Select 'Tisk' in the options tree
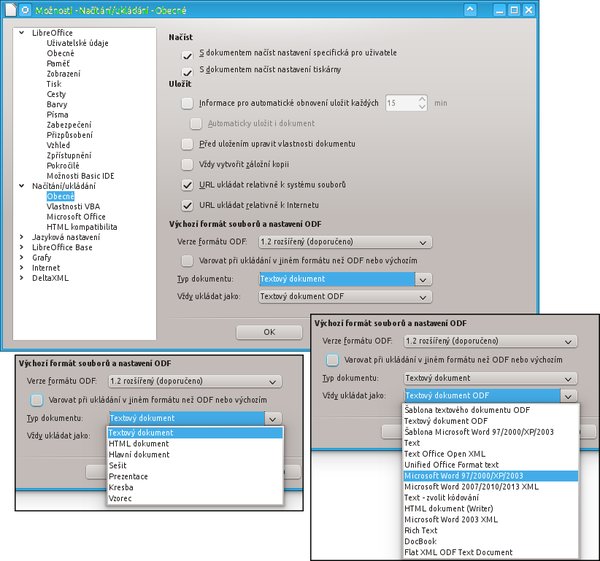This screenshot has height=561, width=600. pos(54,84)
